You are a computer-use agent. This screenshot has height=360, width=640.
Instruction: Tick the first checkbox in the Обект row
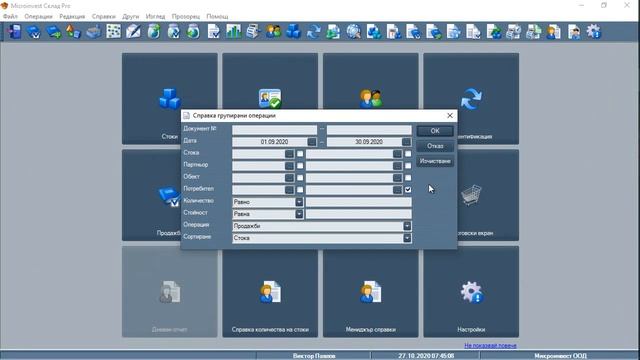300,178
